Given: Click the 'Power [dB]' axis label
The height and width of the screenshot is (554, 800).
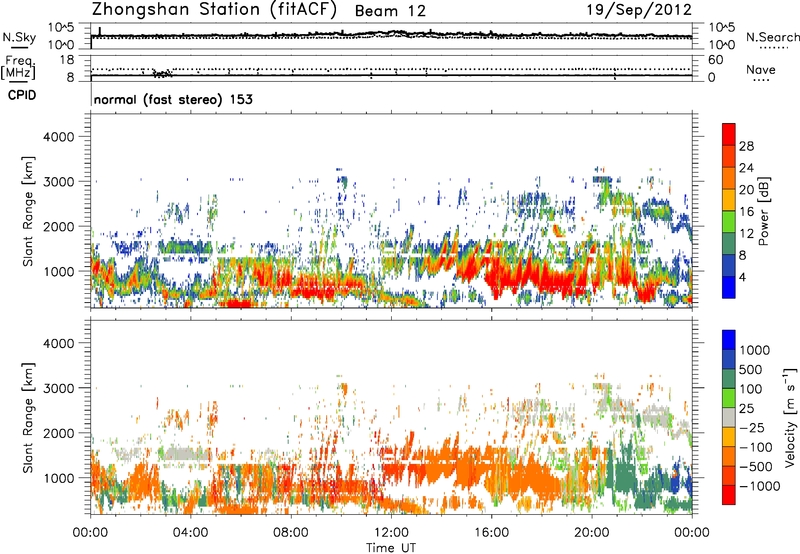Looking at the screenshot, I should click(x=763, y=211).
